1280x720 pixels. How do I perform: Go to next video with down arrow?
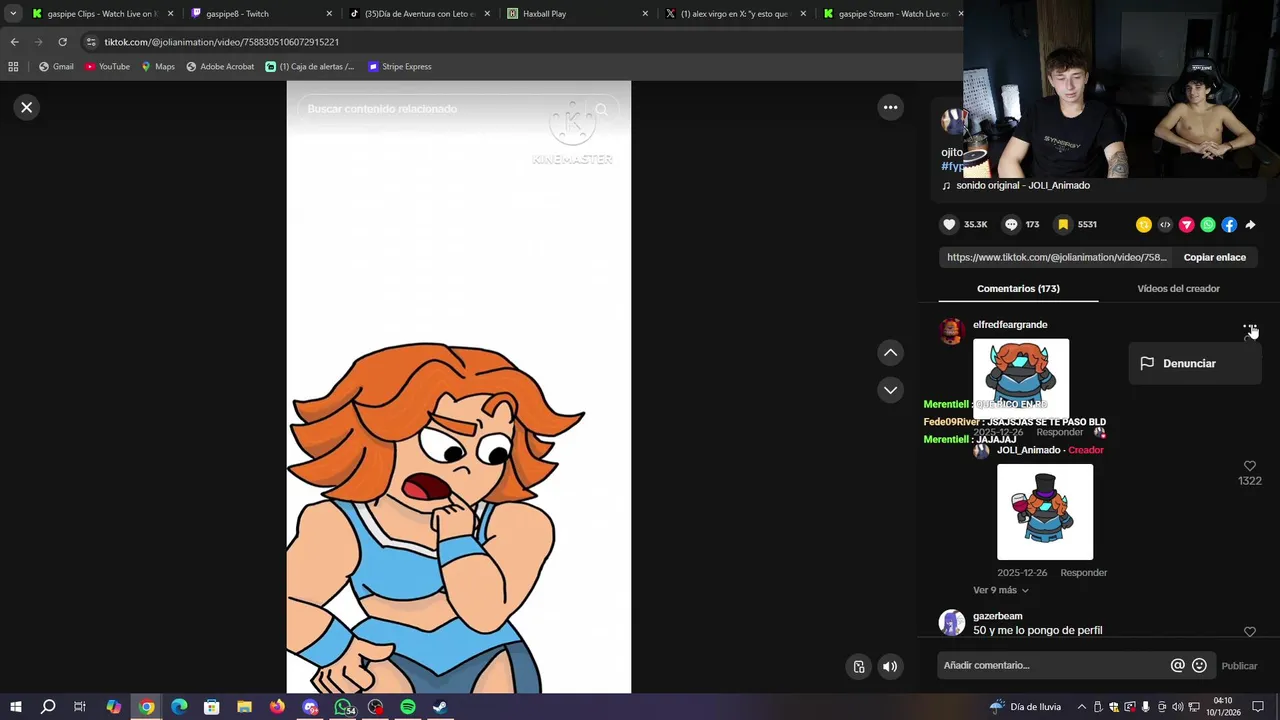pos(890,390)
